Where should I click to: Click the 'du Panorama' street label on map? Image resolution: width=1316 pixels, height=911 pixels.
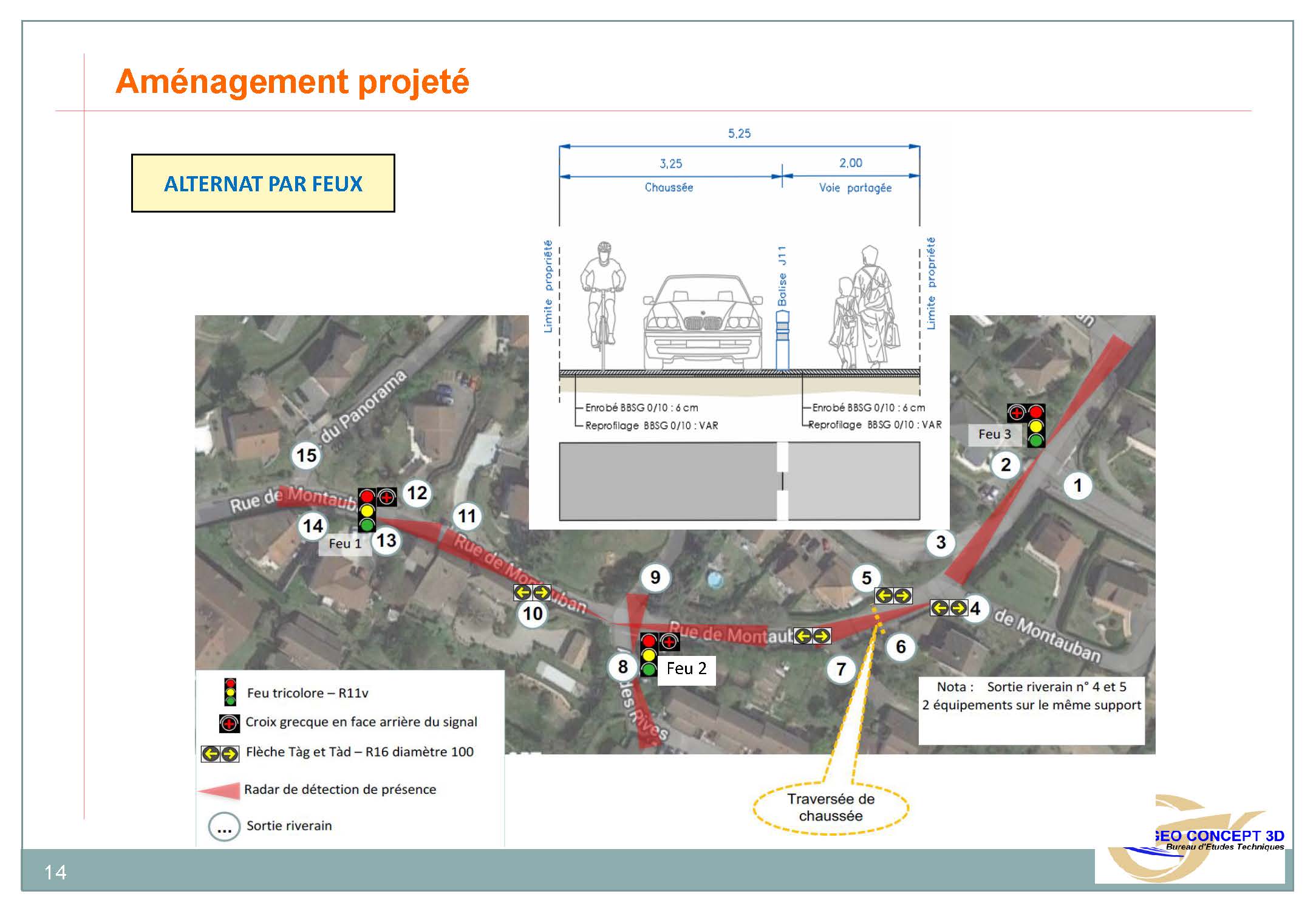pyautogui.click(x=363, y=408)
